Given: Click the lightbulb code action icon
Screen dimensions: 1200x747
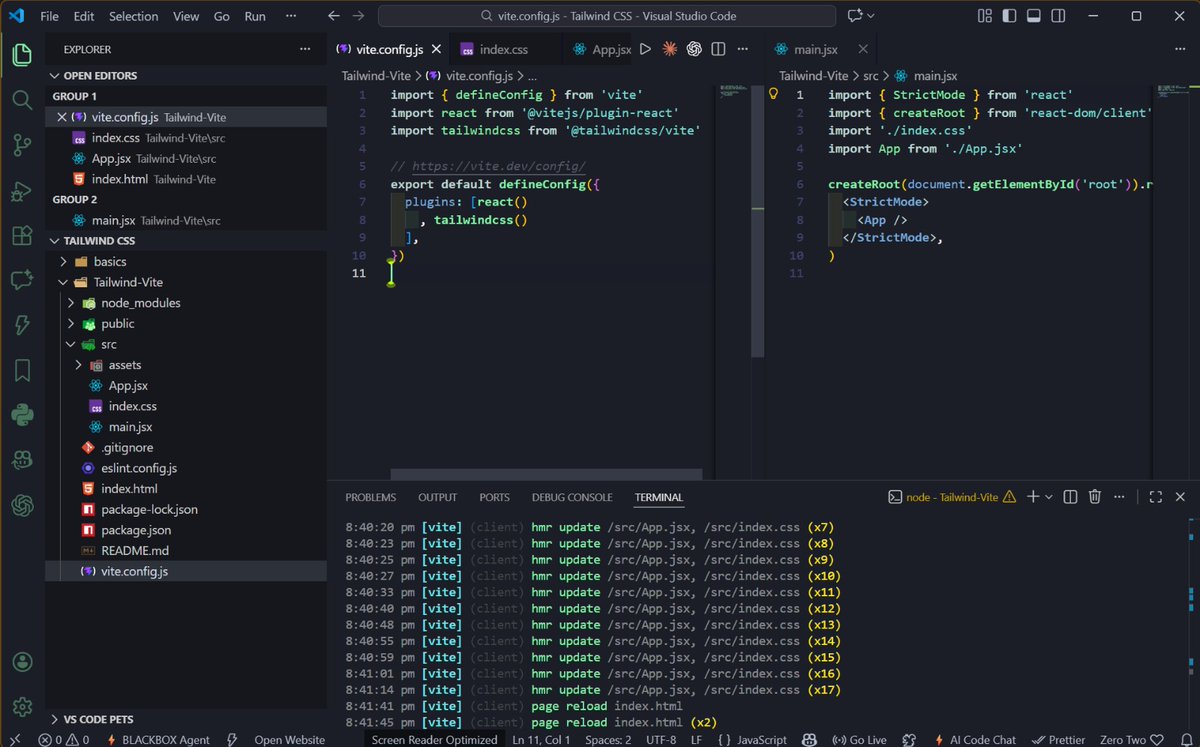Looking at the screenshot, I should click(773, 94).
